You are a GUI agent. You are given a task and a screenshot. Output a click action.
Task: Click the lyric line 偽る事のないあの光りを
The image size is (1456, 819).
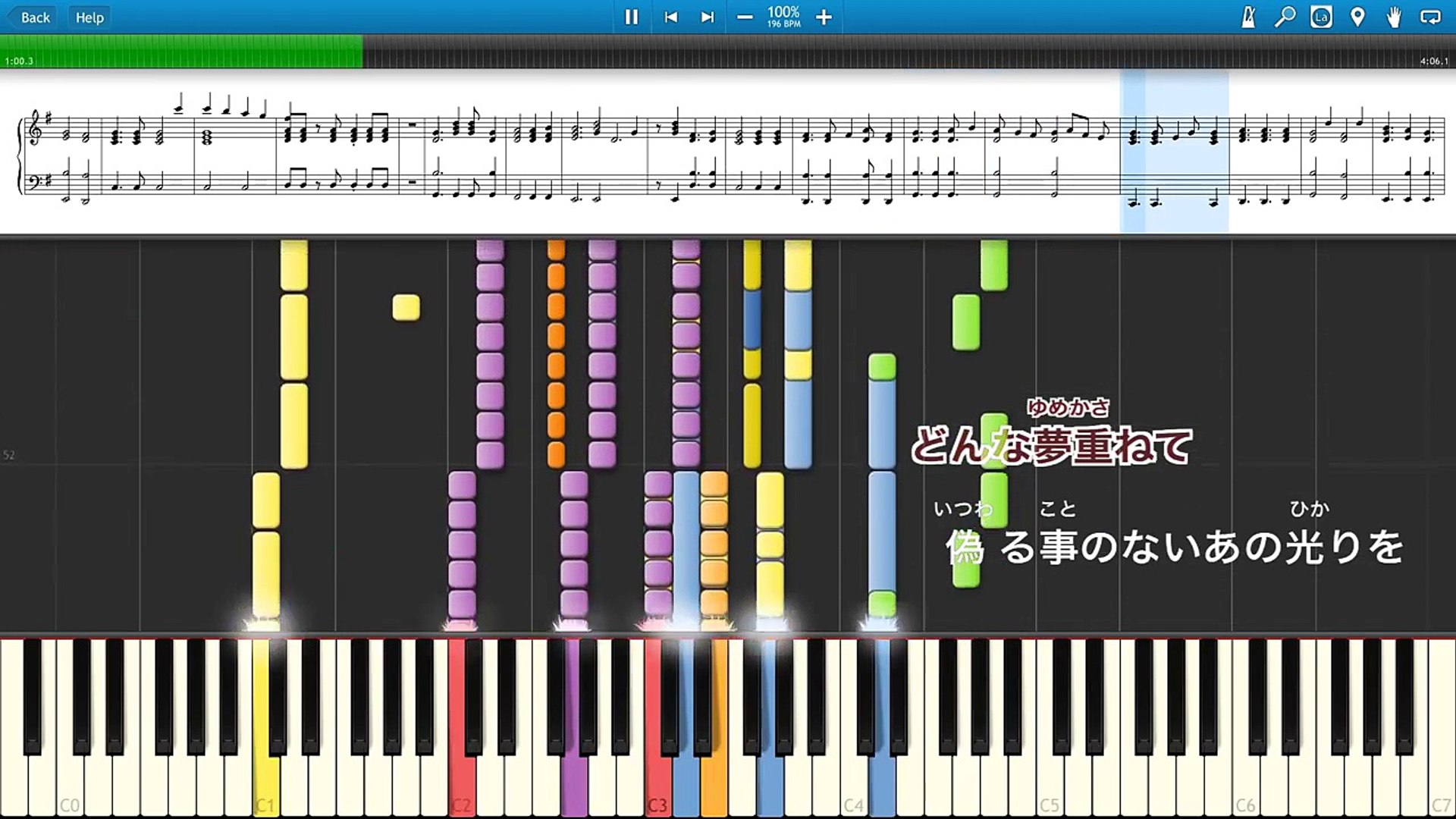pyautogui.click(x=1175, y=546)
